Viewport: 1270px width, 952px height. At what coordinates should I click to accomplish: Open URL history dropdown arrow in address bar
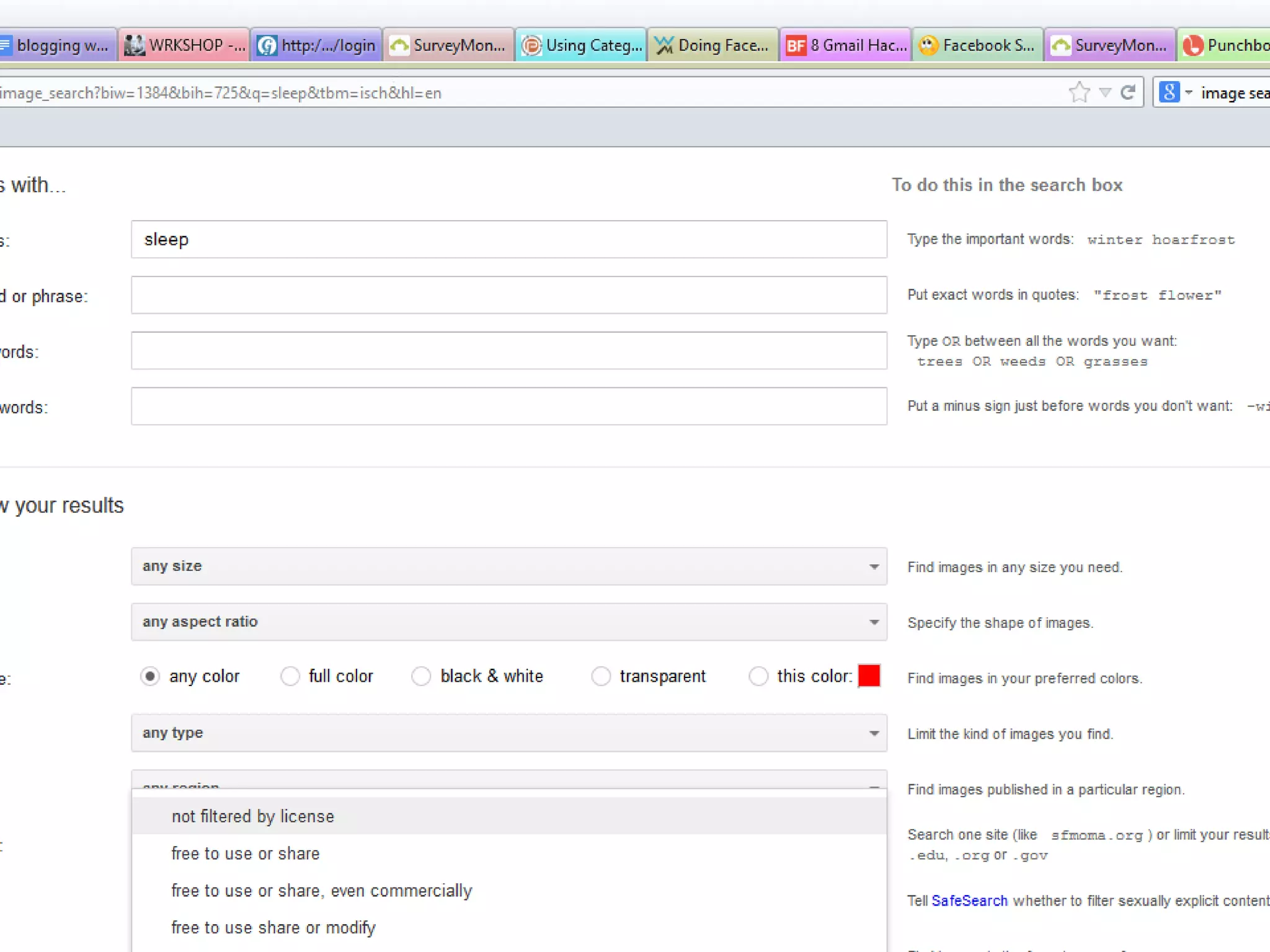click(x=1105, y=92)
